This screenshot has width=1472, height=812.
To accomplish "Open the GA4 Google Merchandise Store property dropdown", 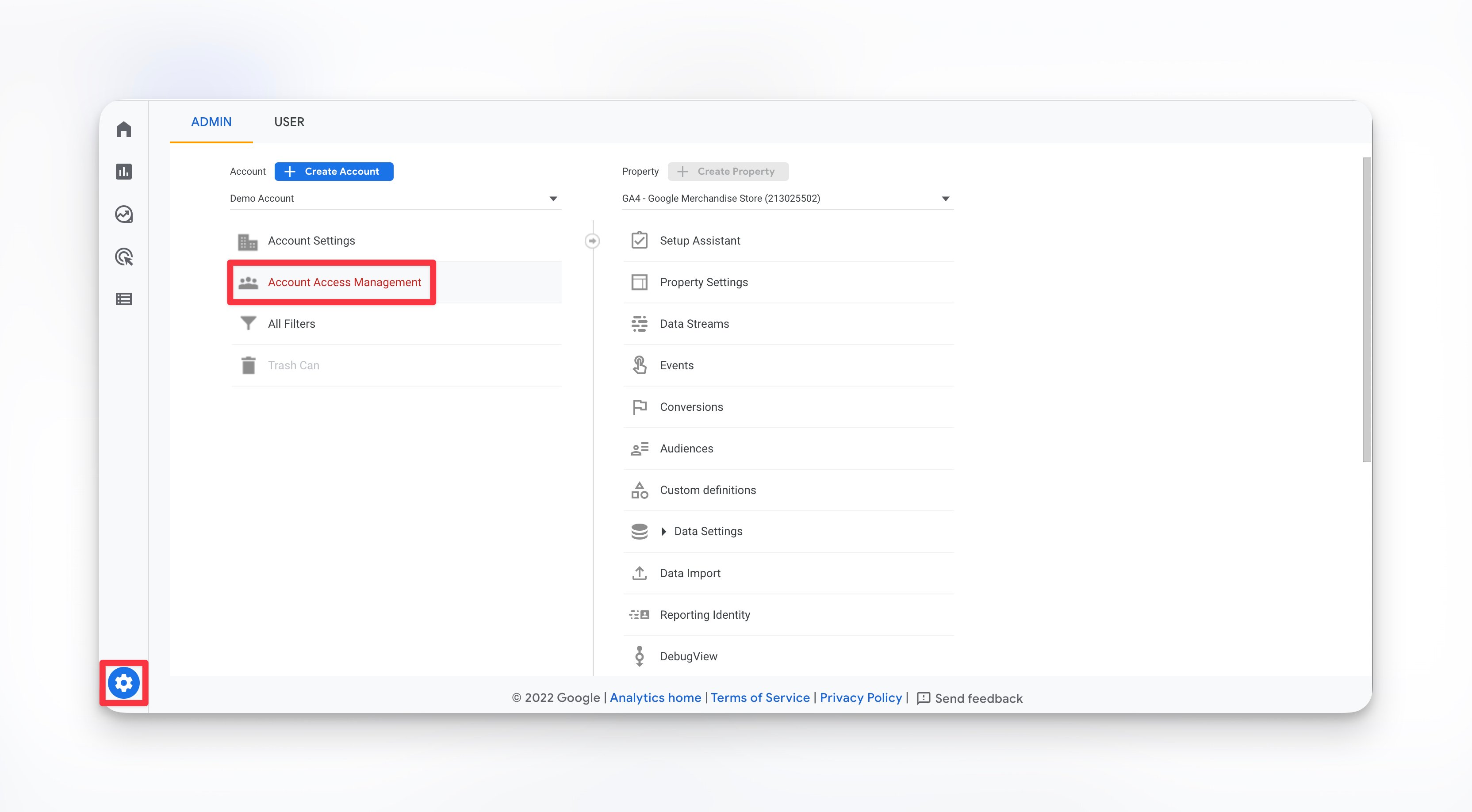I will (x=787, y=198).
